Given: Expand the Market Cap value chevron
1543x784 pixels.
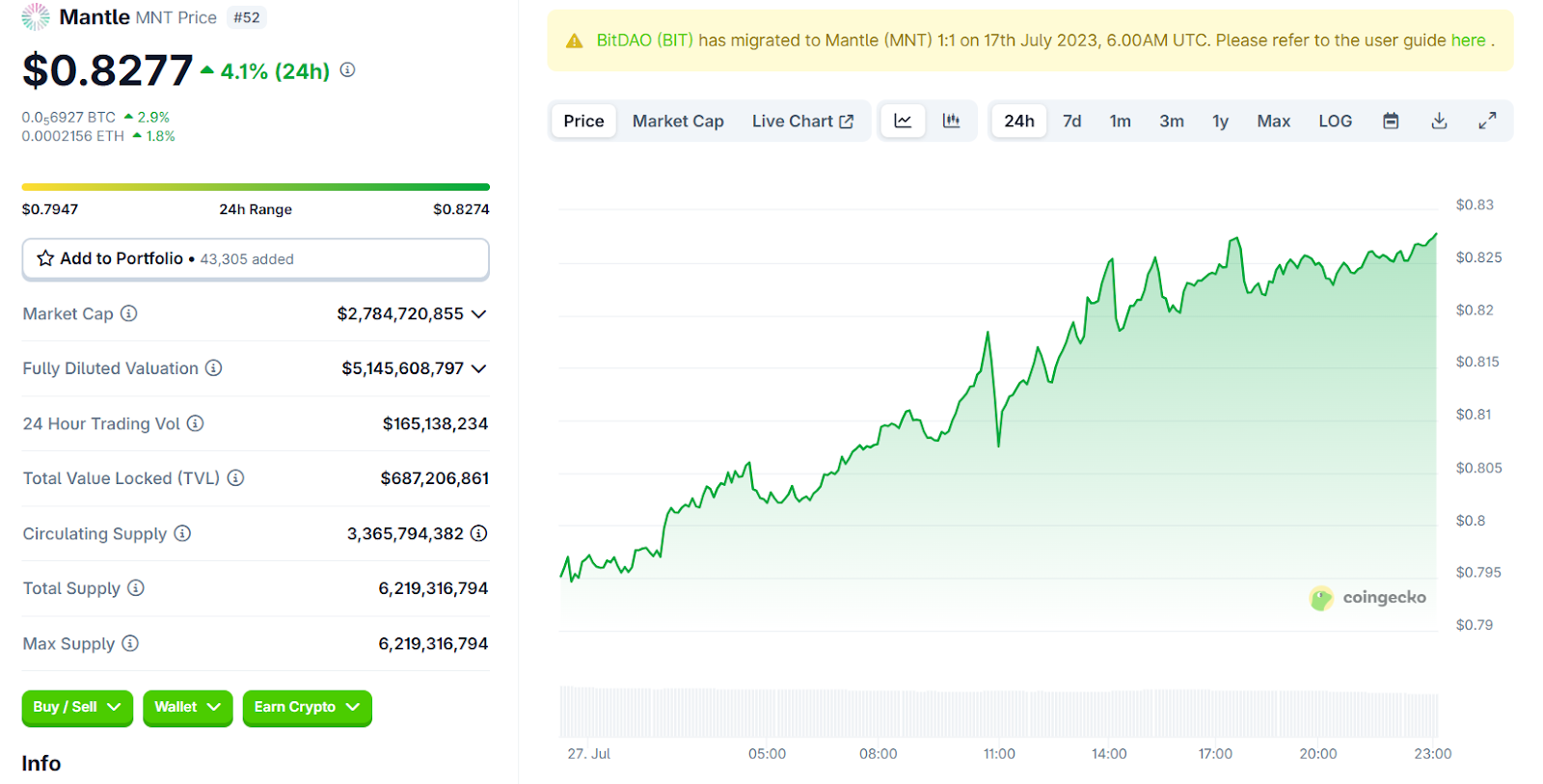Looking at the screenshot, I should (479, 314).
